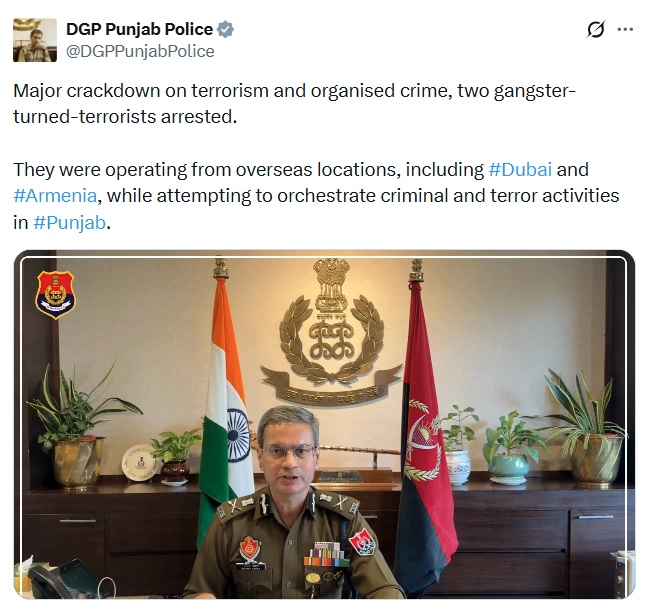Screen dimensions: 647x611
Task: Open the DGP Punjab Police profile avatar
Action: point(35,40)
